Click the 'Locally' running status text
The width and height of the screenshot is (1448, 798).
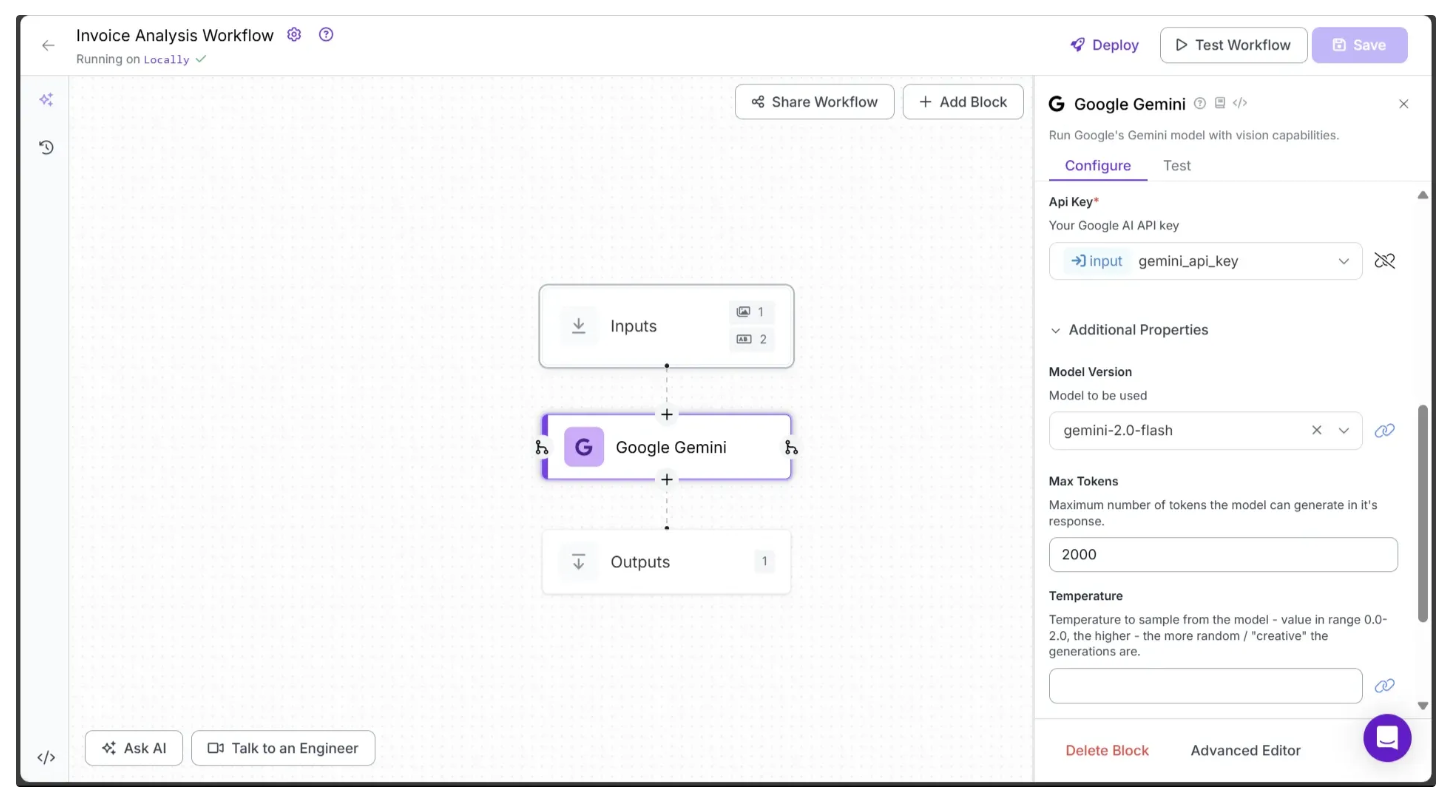[166, 60]
